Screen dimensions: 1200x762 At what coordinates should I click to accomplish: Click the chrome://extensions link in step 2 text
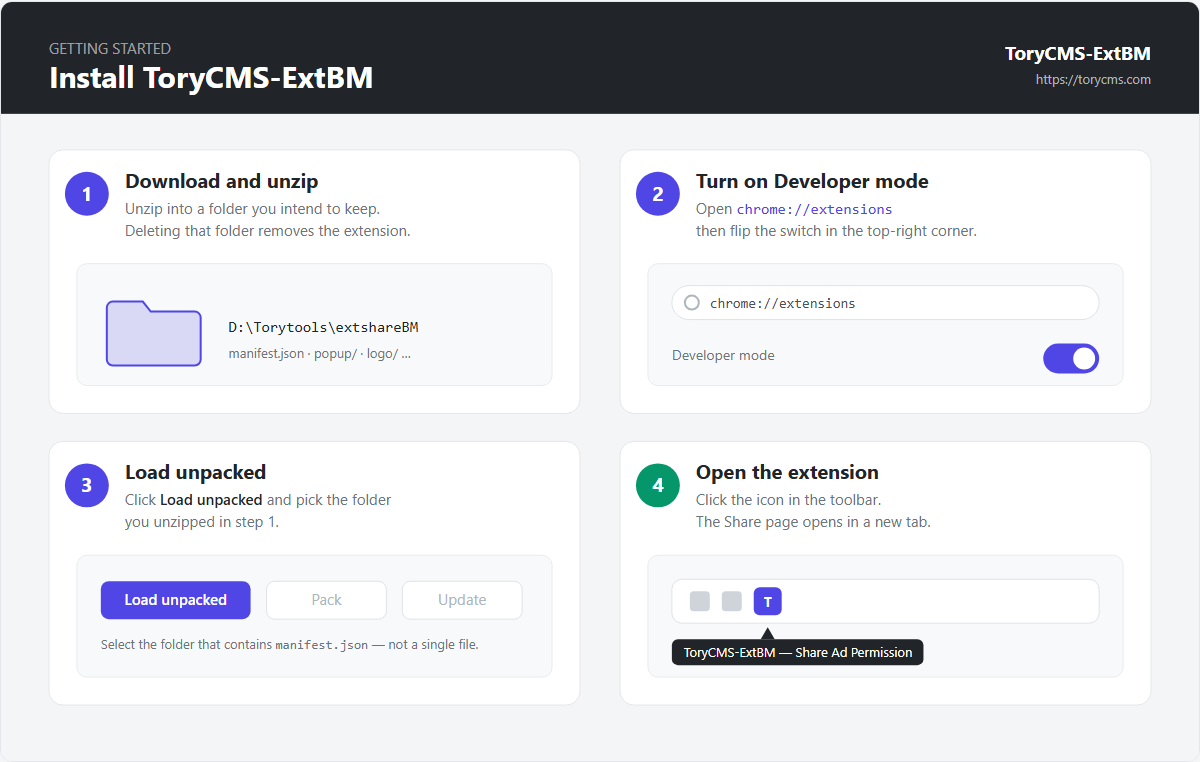[814, 209]
